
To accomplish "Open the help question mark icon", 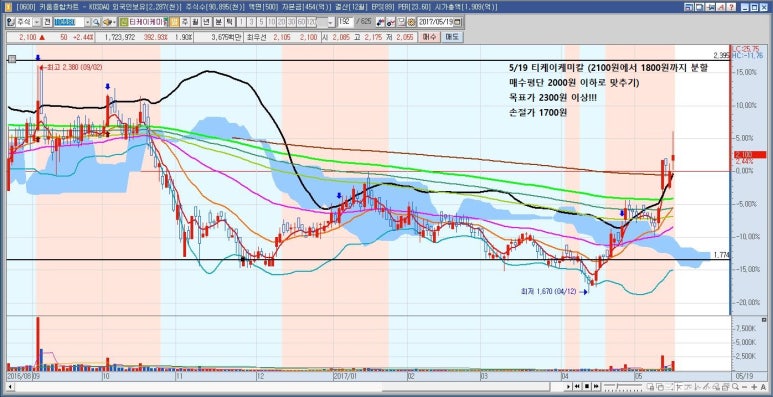I will [731, 7].
